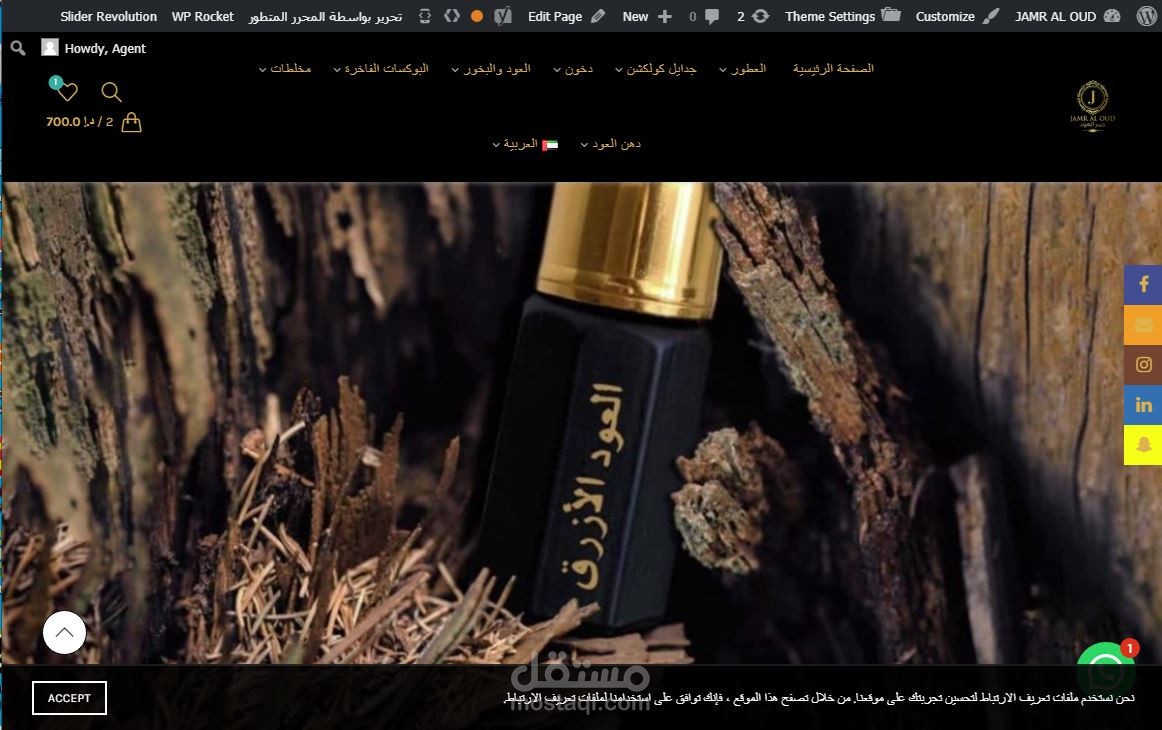Click the Howdy, Agent avatar

[50, 48]
